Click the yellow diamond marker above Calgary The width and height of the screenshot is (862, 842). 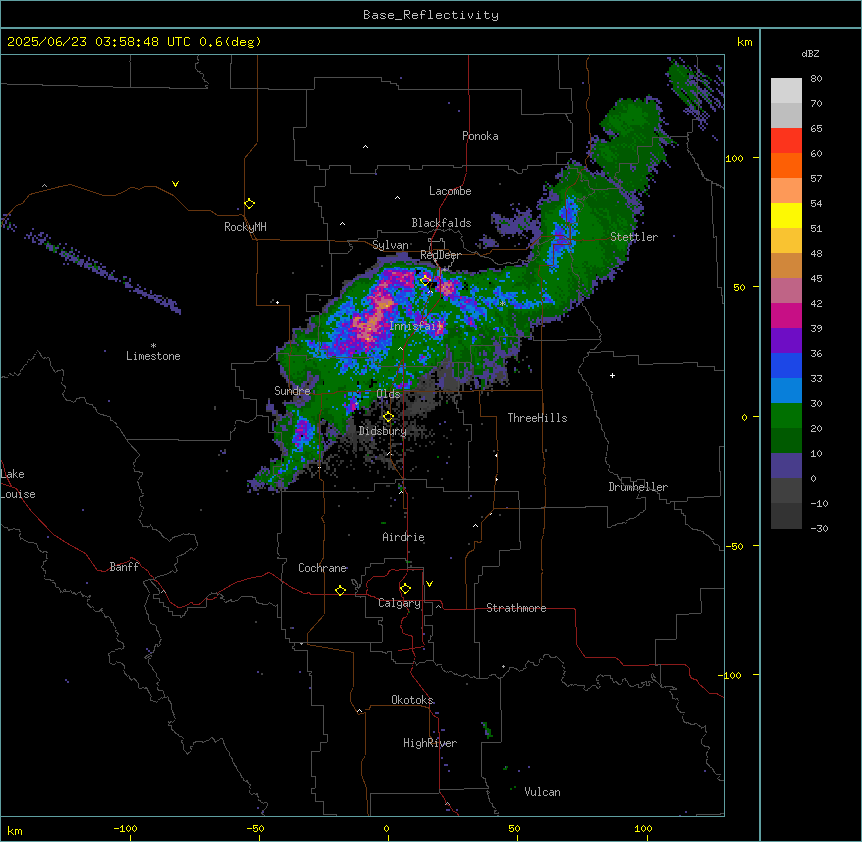405,589
